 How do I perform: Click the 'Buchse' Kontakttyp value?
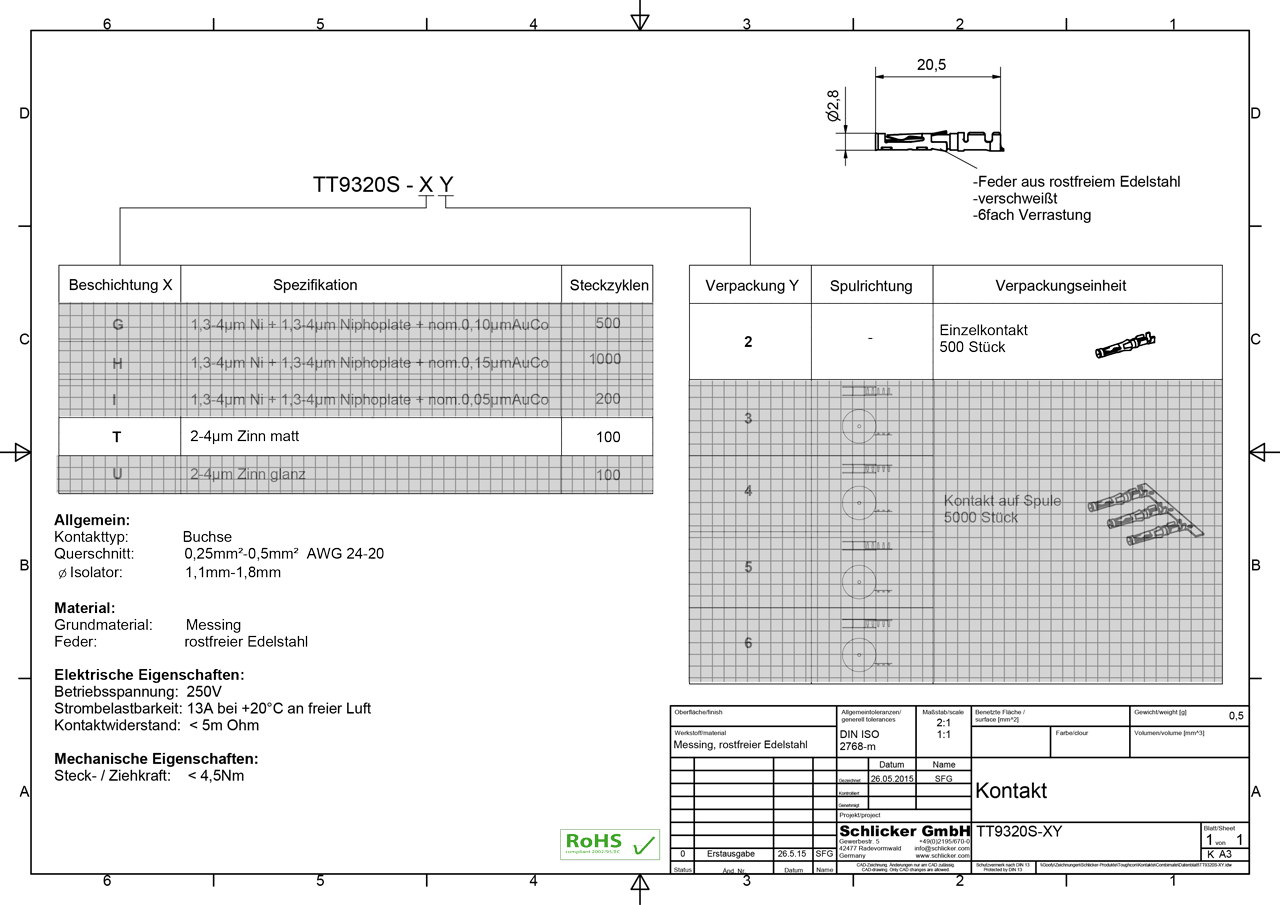[x=207, y=537]
